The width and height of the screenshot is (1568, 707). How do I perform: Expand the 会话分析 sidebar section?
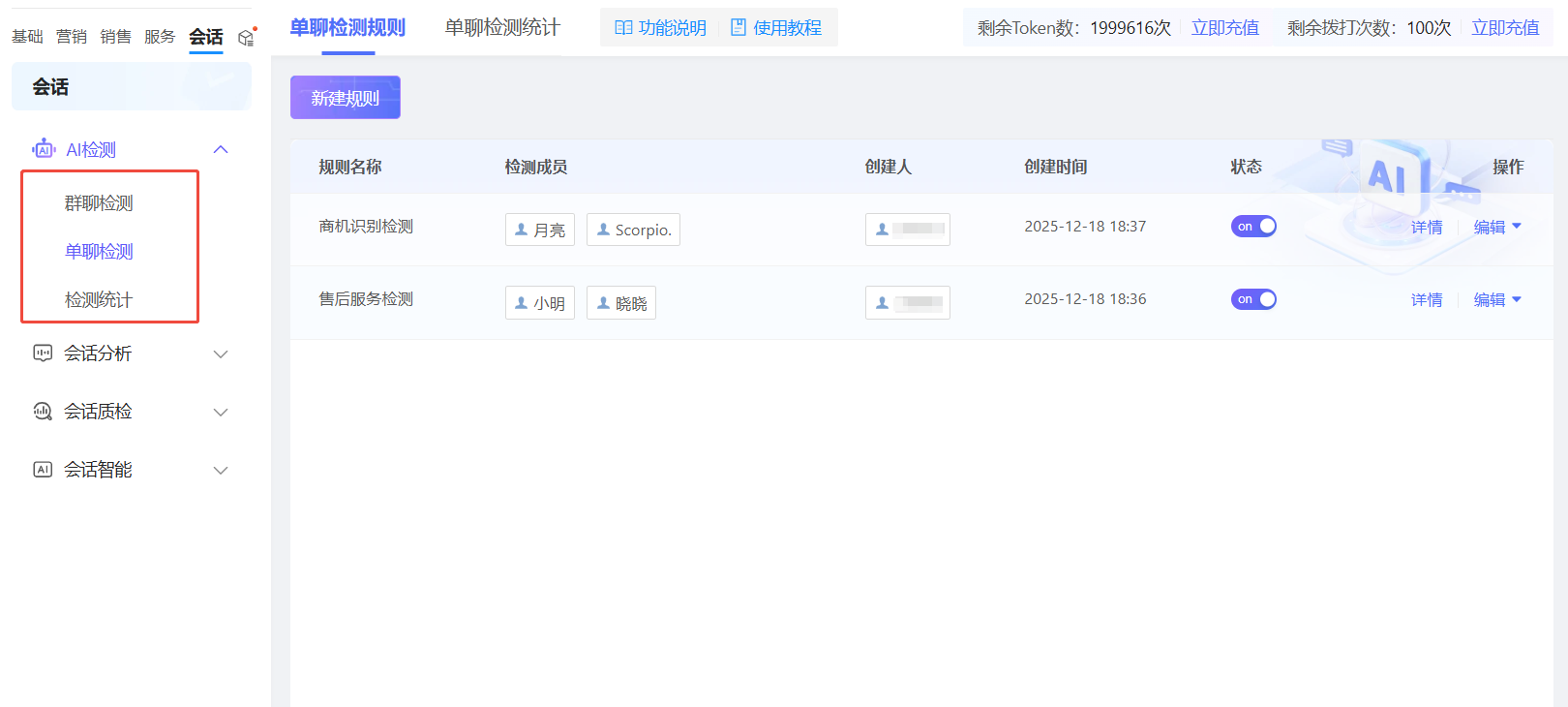point(221,353)
